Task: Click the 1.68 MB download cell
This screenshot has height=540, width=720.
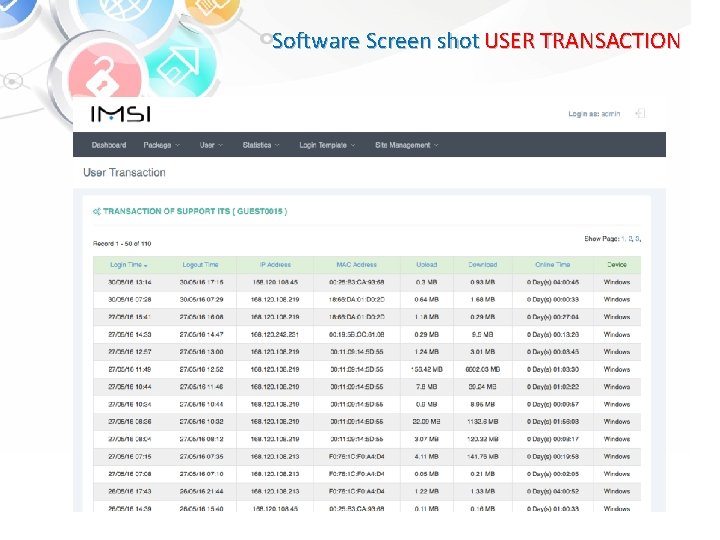Action: point(483,300)
